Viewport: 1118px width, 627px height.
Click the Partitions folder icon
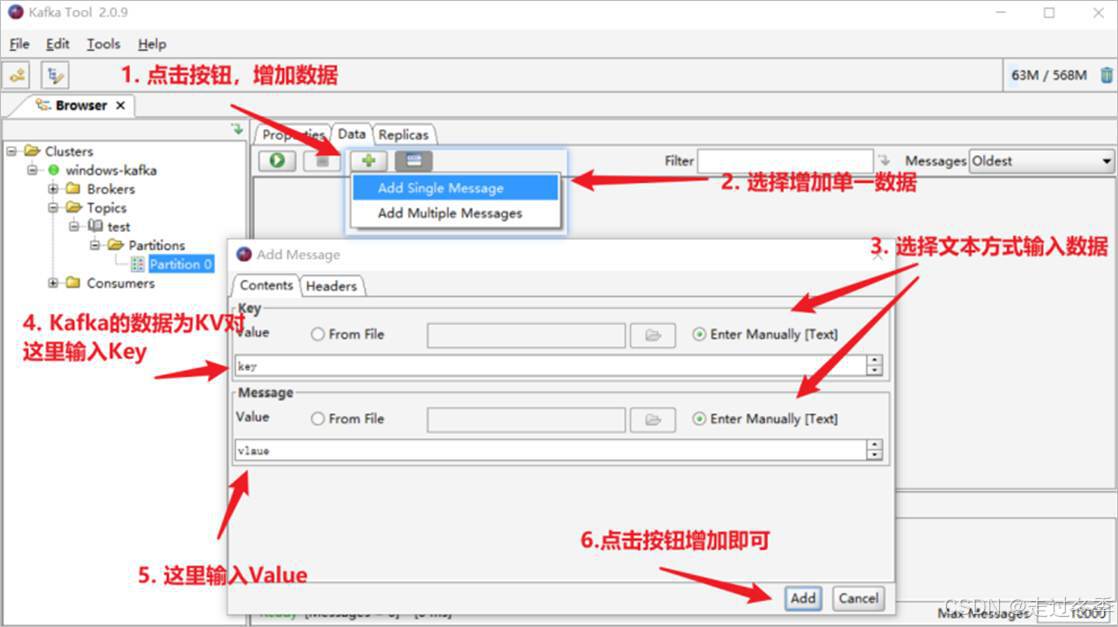pyautogui.click(x=116, y=245)
